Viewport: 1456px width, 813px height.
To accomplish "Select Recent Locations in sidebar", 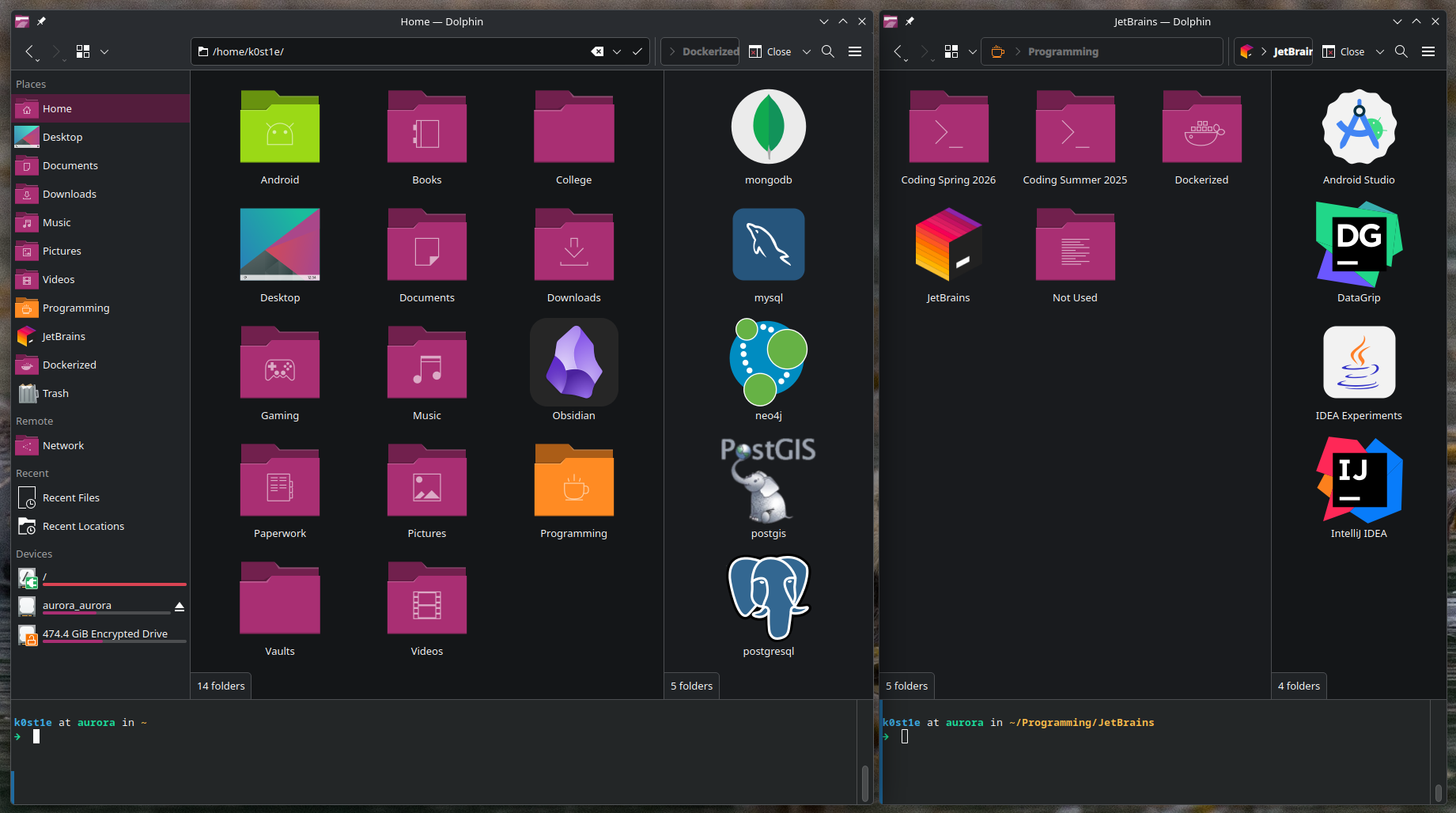I will click(x=100, y=526).
